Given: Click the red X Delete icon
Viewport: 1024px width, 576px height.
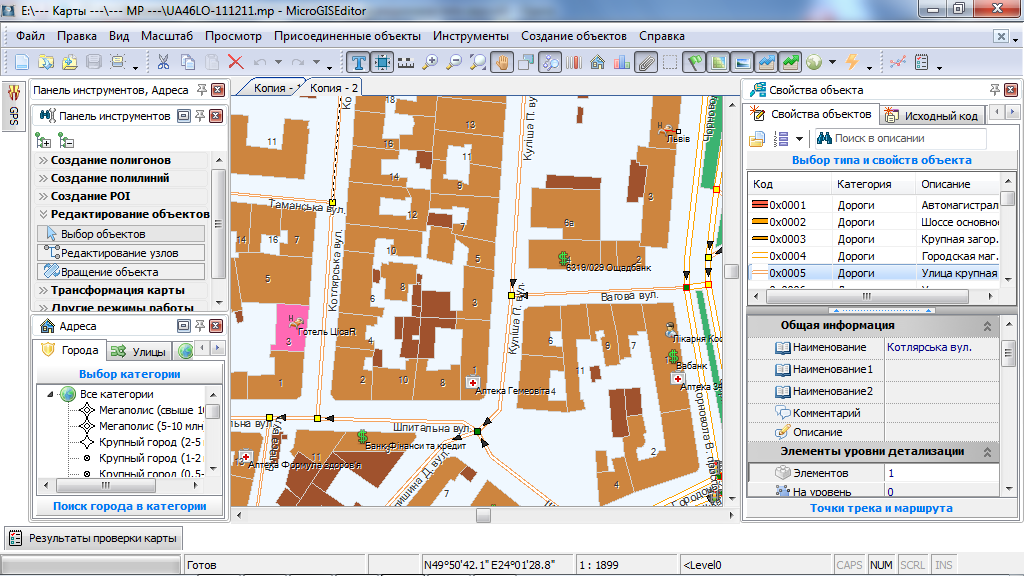Looking at the screenshot, I should (236, 62).
